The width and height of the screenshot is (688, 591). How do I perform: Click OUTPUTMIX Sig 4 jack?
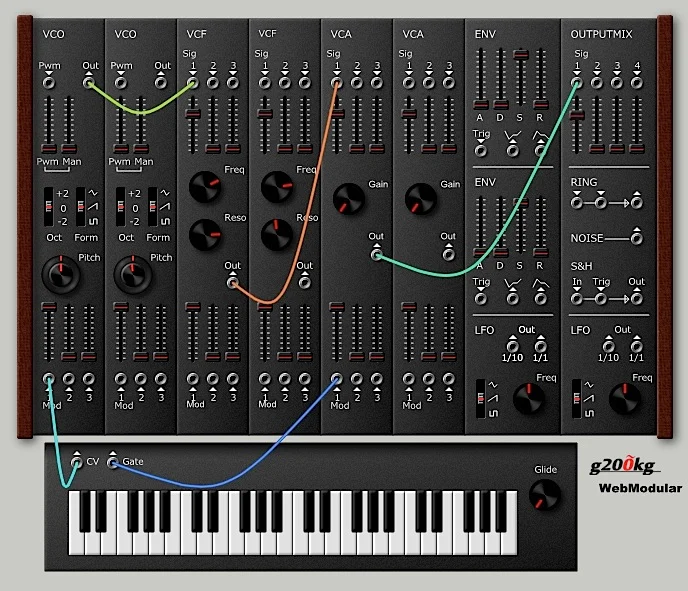pyautogui.click(x=637, y=82)
